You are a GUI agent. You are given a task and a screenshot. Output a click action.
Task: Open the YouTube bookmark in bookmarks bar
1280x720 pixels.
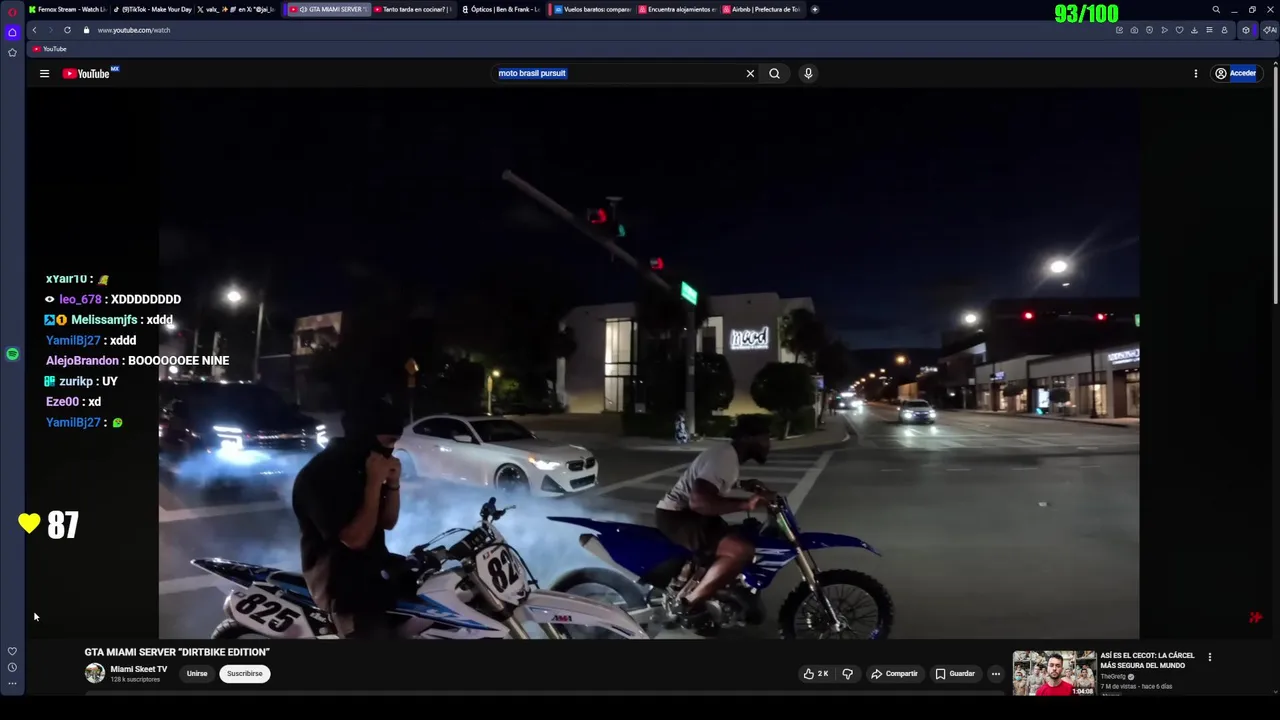[x=50, y=49]
